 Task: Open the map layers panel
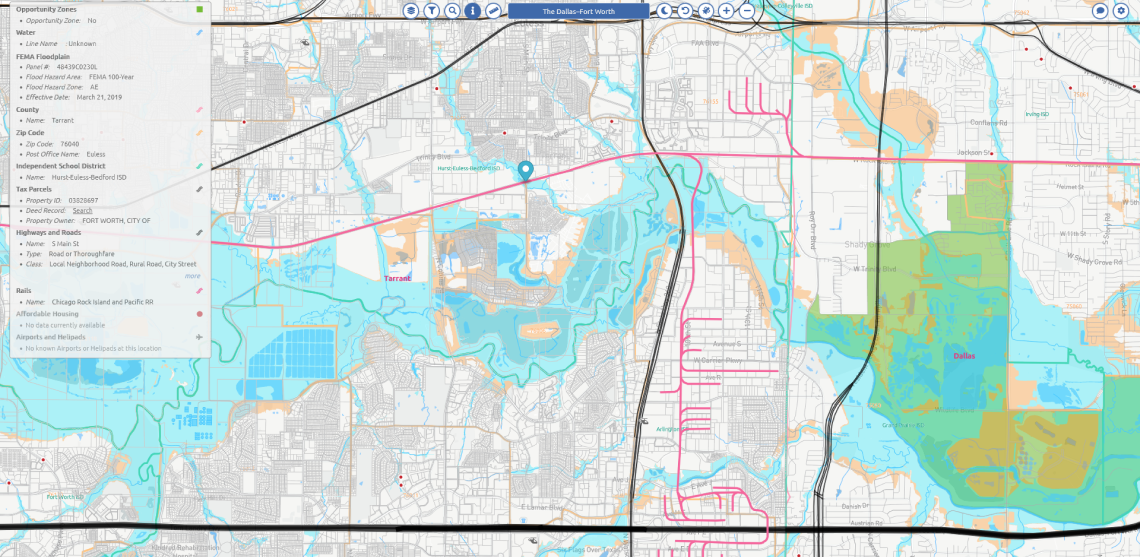coord(411,11)
